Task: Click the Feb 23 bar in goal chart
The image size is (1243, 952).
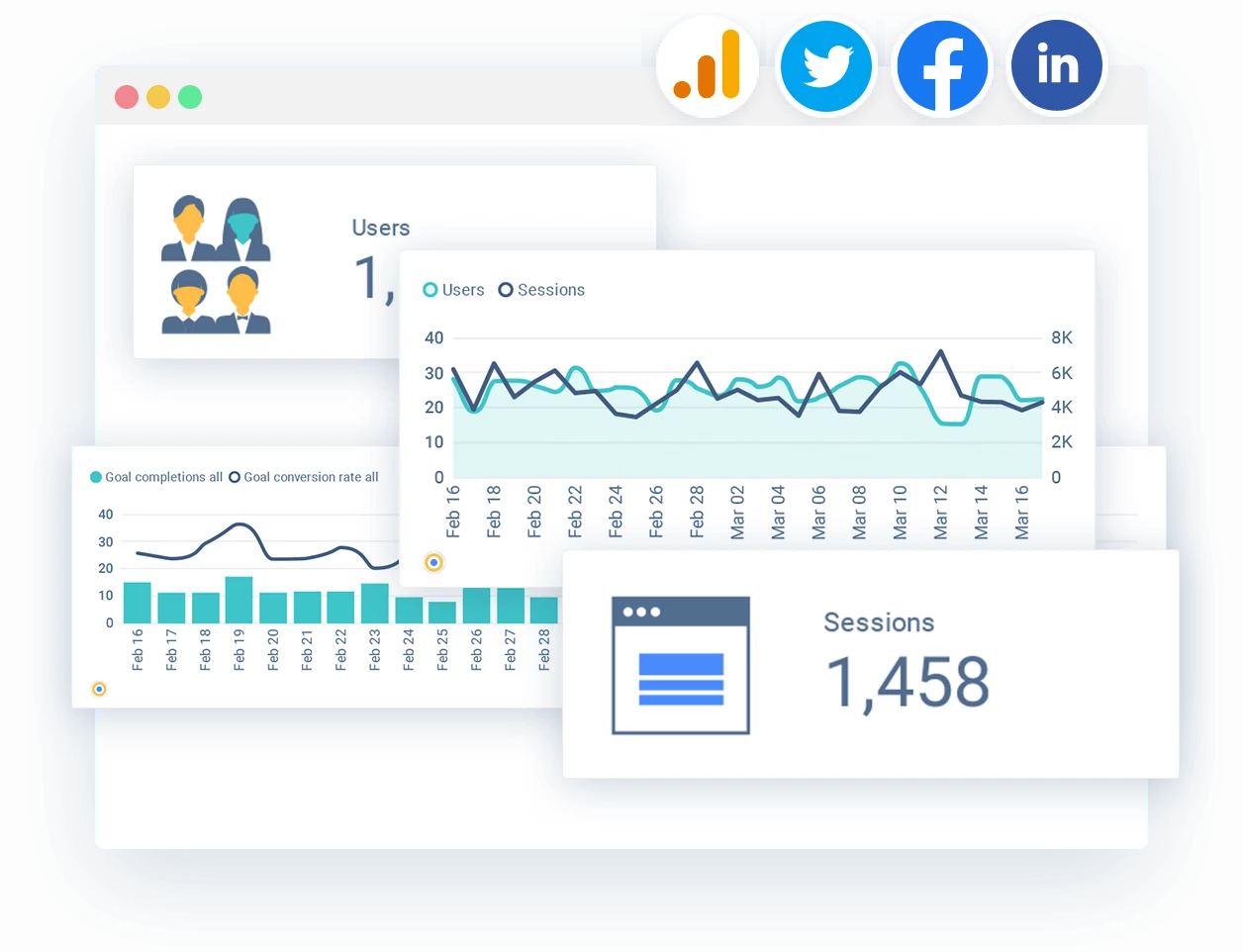Action: pos(375,604)
